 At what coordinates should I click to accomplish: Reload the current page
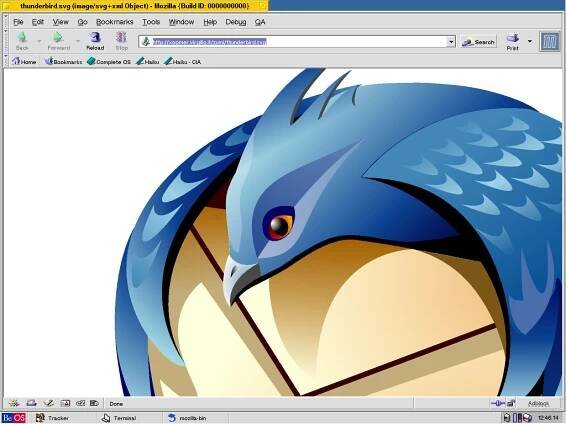click(95, 41)
